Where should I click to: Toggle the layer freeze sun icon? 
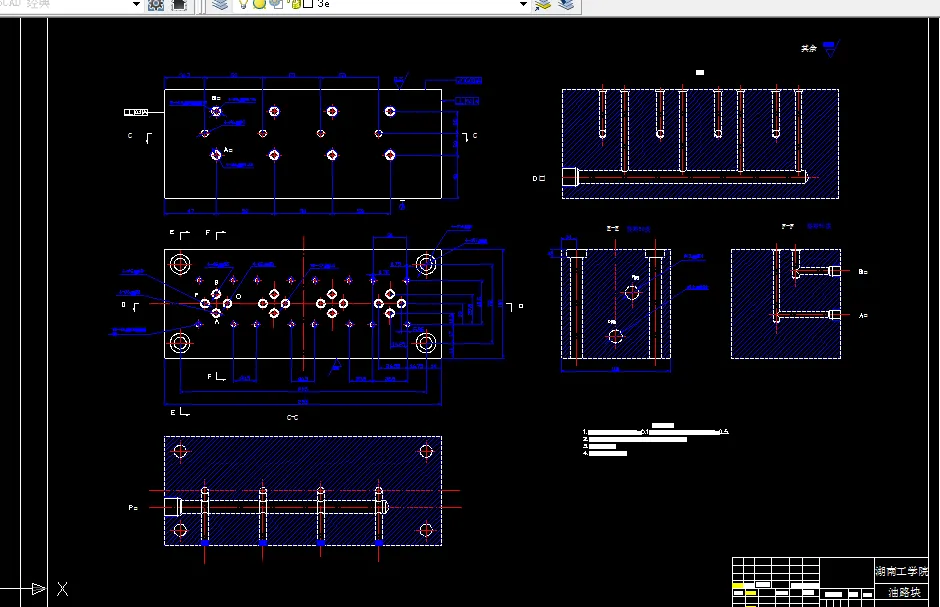click(x=260, y=4)
